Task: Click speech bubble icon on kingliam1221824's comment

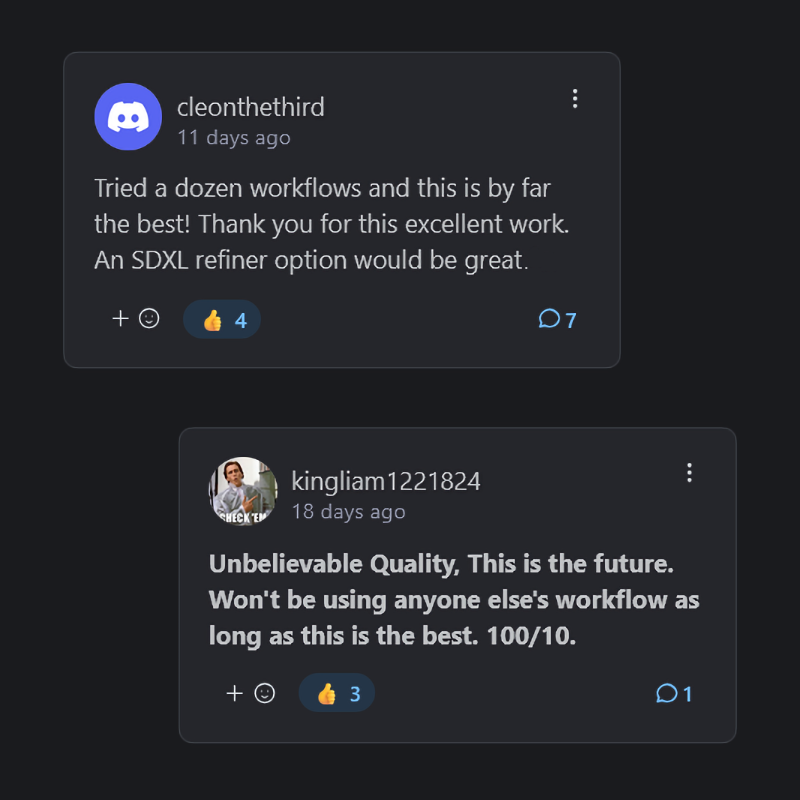Action: point(666,693)
